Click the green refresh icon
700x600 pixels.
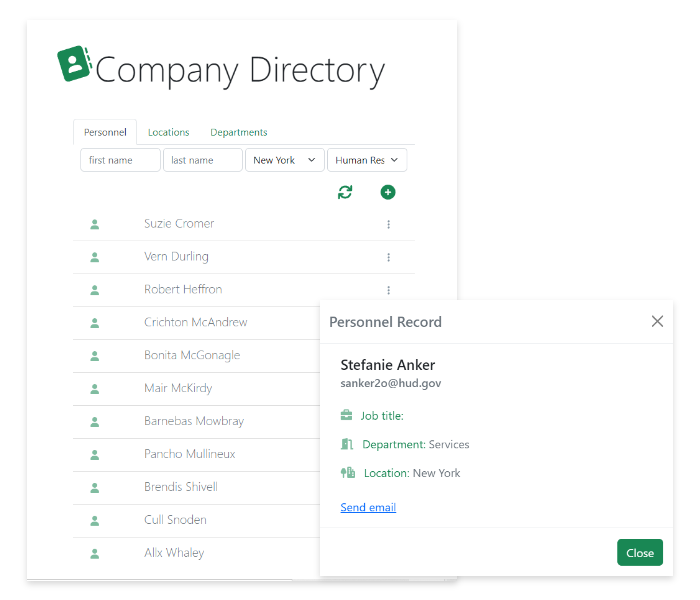click(345, 192)
